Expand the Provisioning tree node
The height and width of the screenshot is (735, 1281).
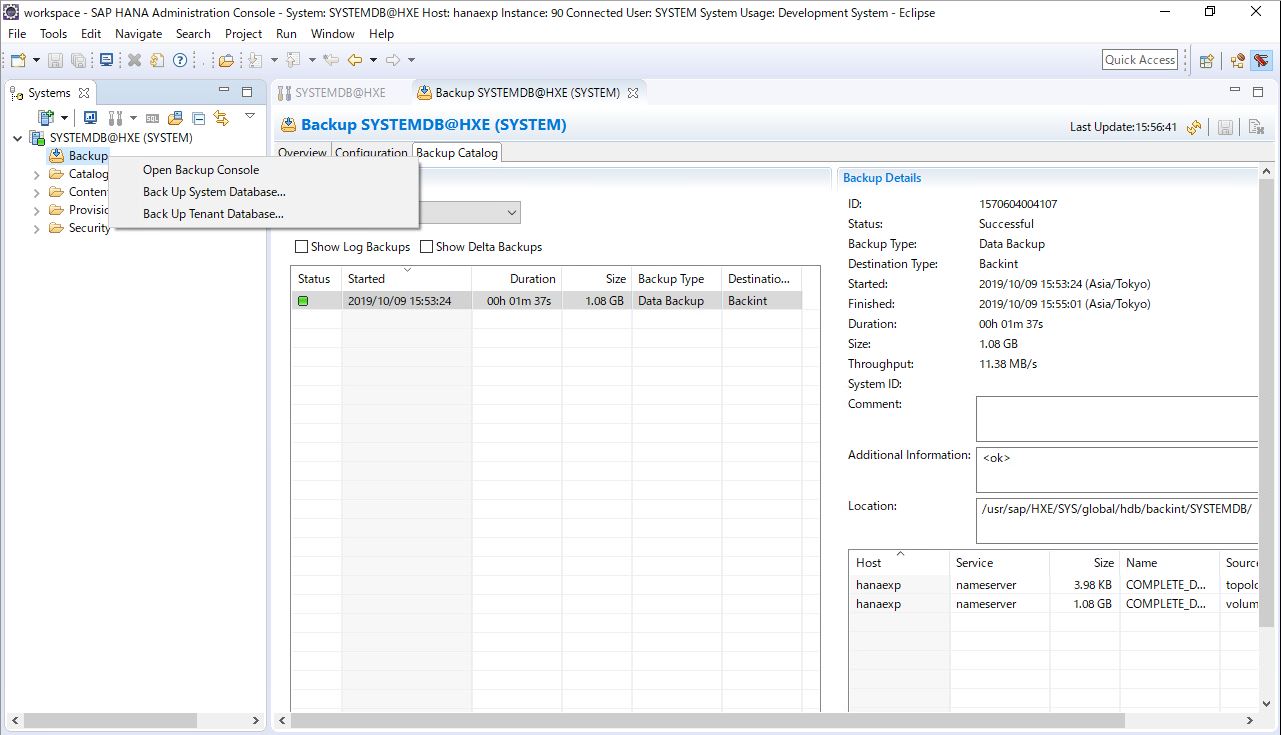[37, 210]
